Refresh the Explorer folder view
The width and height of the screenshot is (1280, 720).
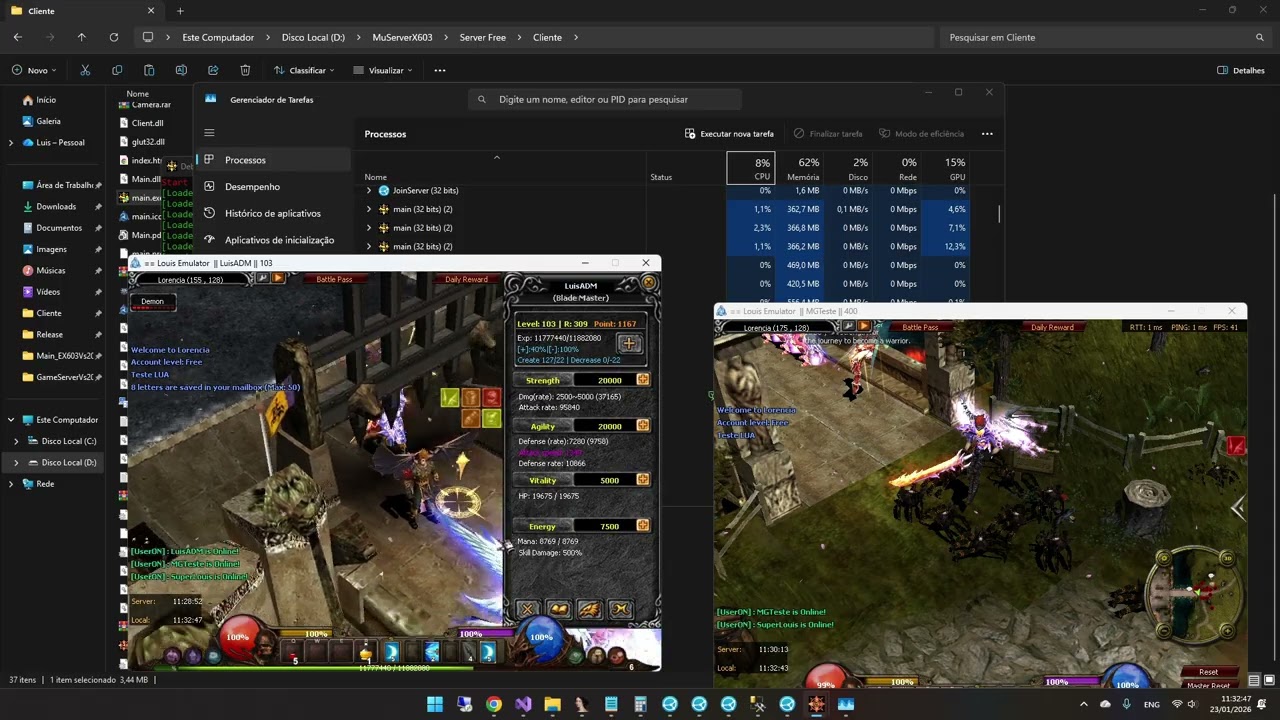click(x=114, y=37)
